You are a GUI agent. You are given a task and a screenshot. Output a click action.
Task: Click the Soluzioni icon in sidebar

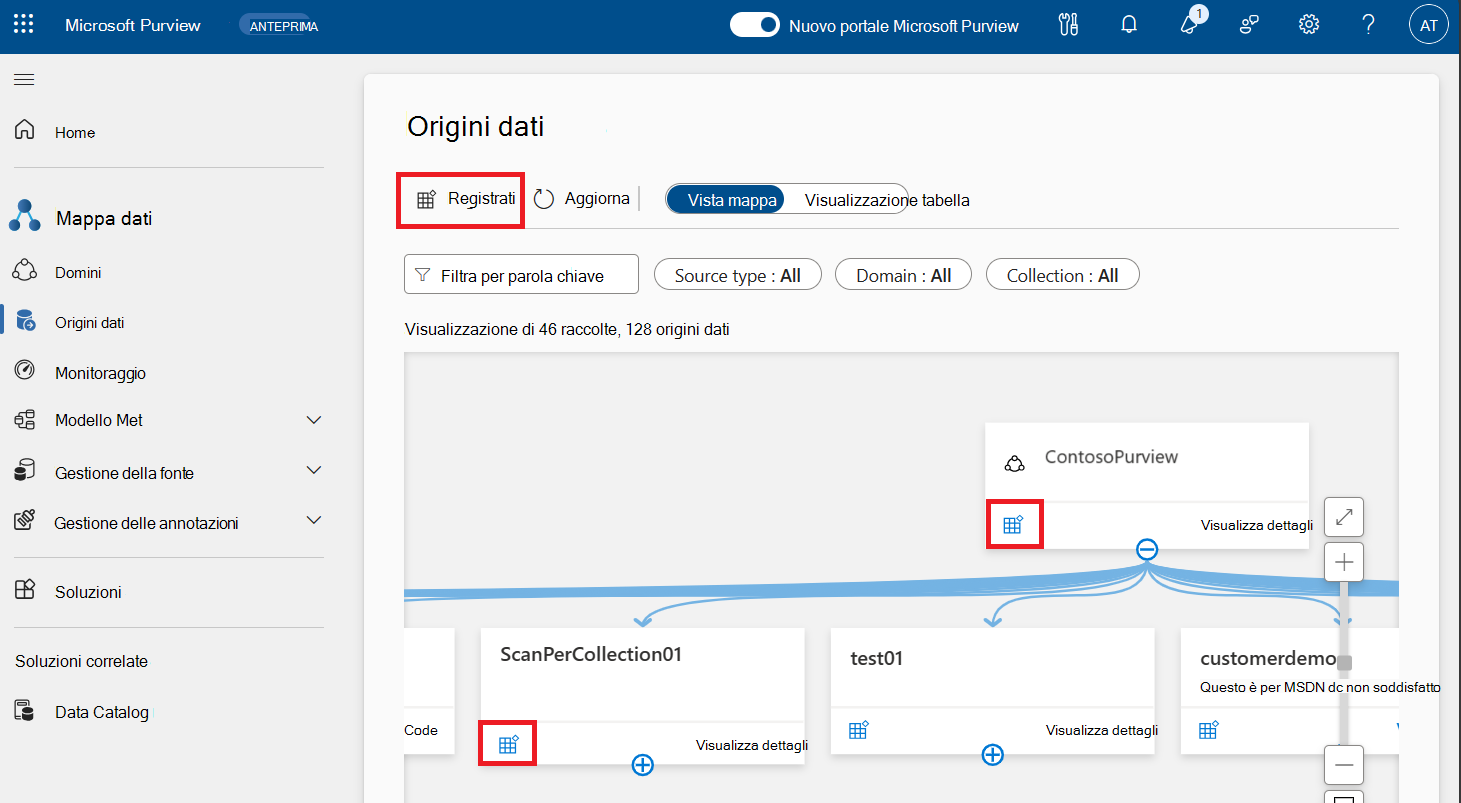(25, 590)
